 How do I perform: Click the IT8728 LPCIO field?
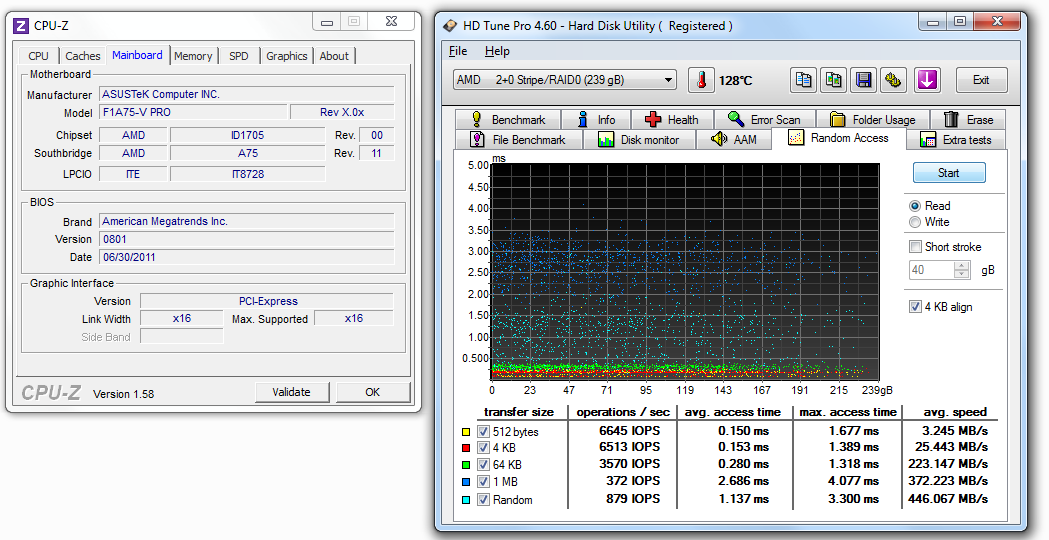click(248, 174)
